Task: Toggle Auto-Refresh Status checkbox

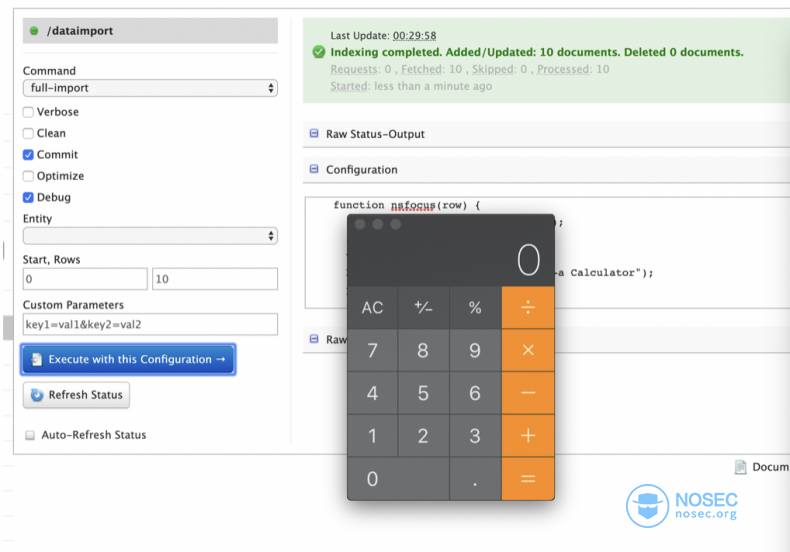Action: point(30,435)
